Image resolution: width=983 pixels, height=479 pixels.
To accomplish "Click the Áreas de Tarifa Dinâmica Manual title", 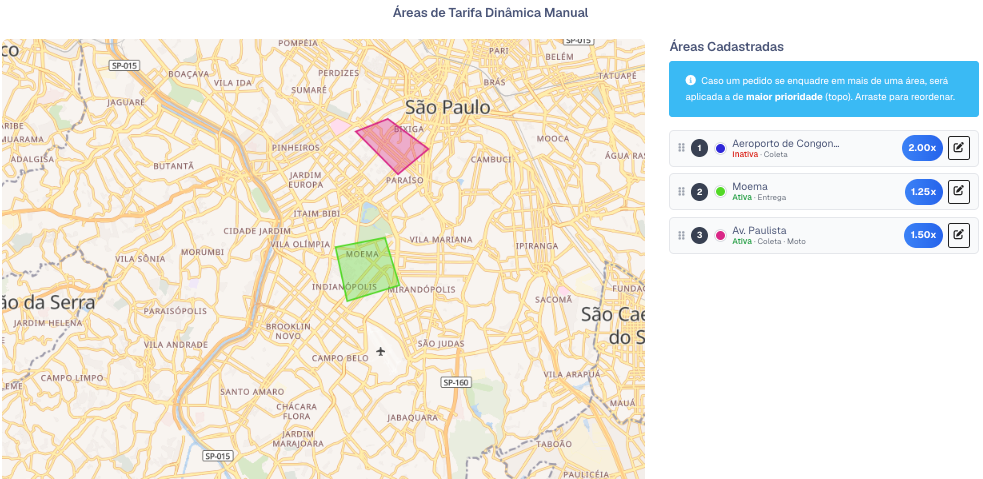I will tap(491, 13).
